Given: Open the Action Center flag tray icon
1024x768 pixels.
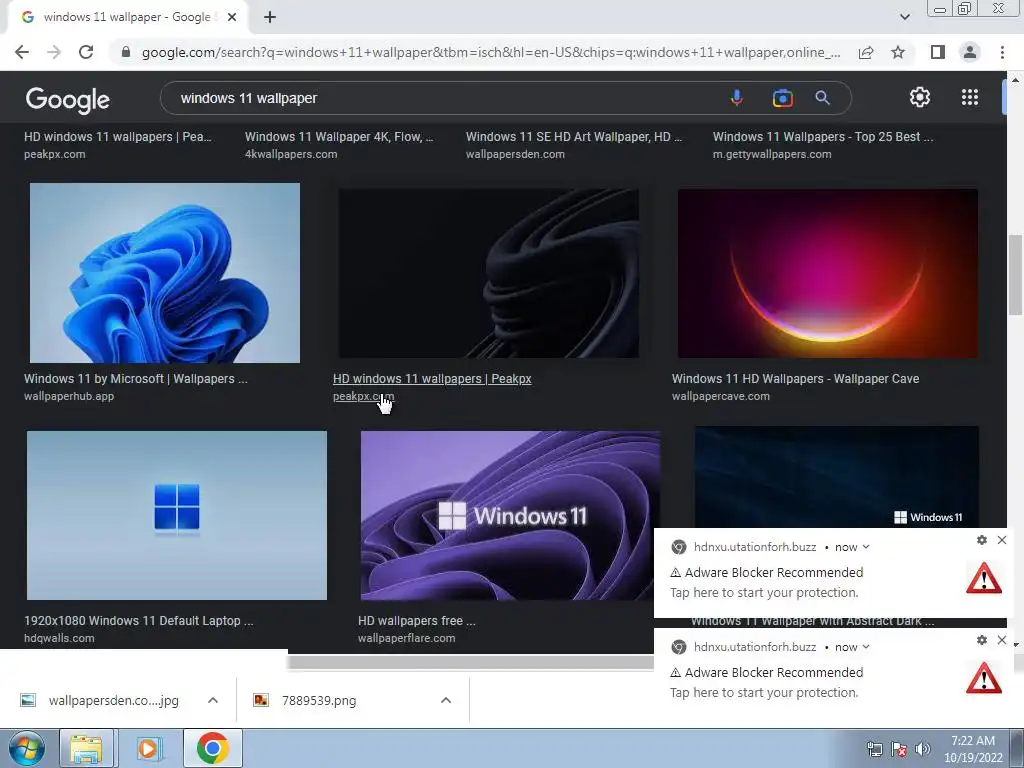Looking at the screenshot, I should pyautogui.click(x=899, y=749).
